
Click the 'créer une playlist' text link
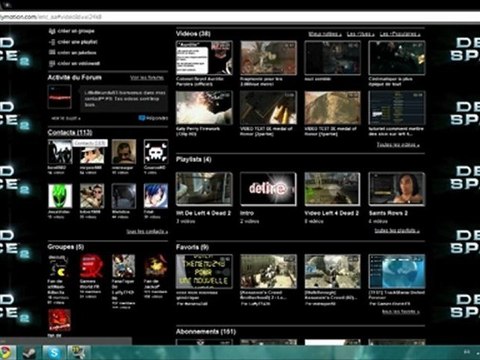(x=77, y=42)
